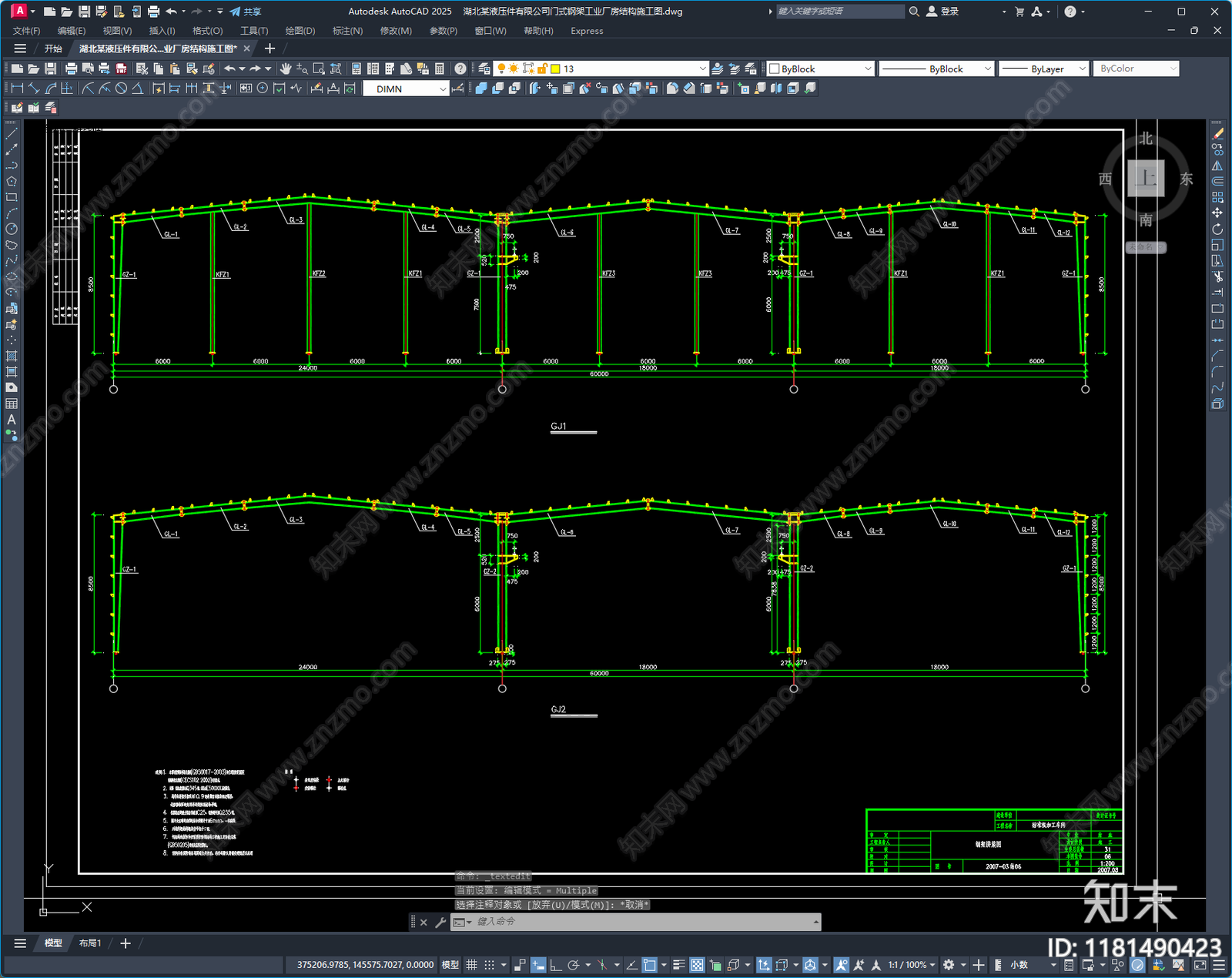The height and width of the screenshot is (978, 1232).
Task: Select the Multiline Text tool (A) icon
Action: [12, 420]
